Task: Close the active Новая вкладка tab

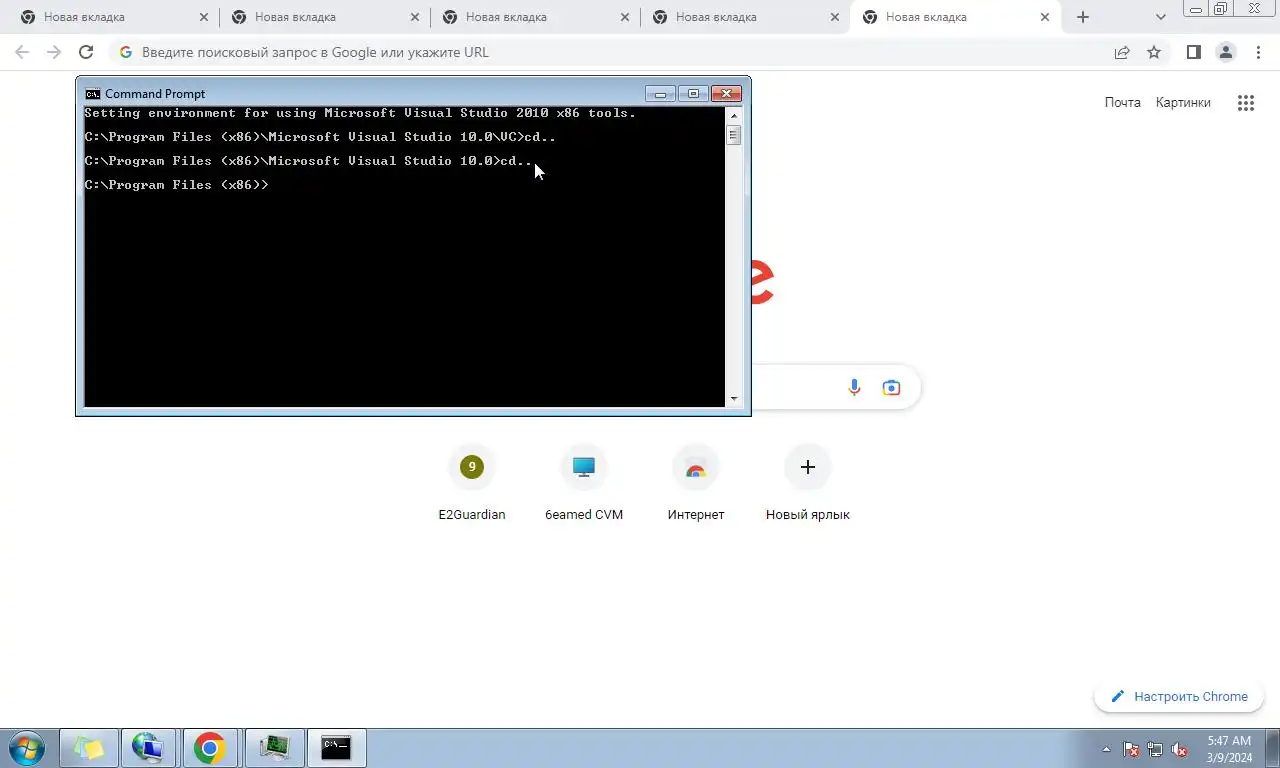Action: click(1045, 17)
